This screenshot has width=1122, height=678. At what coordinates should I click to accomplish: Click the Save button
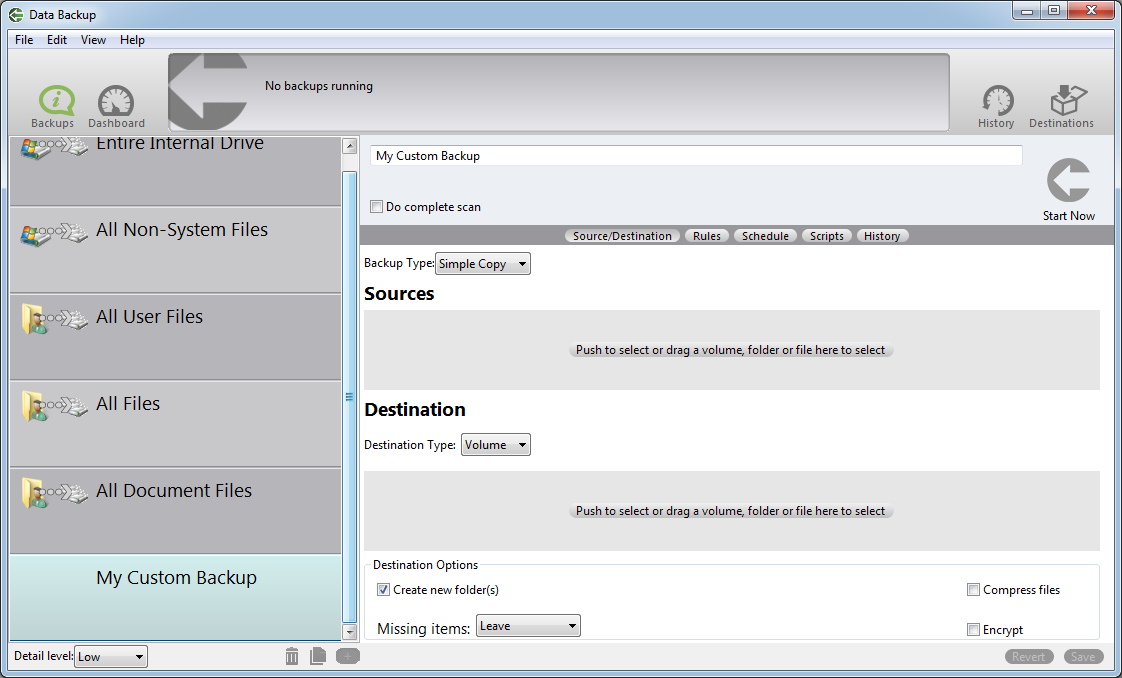[x=1084, y=656]
